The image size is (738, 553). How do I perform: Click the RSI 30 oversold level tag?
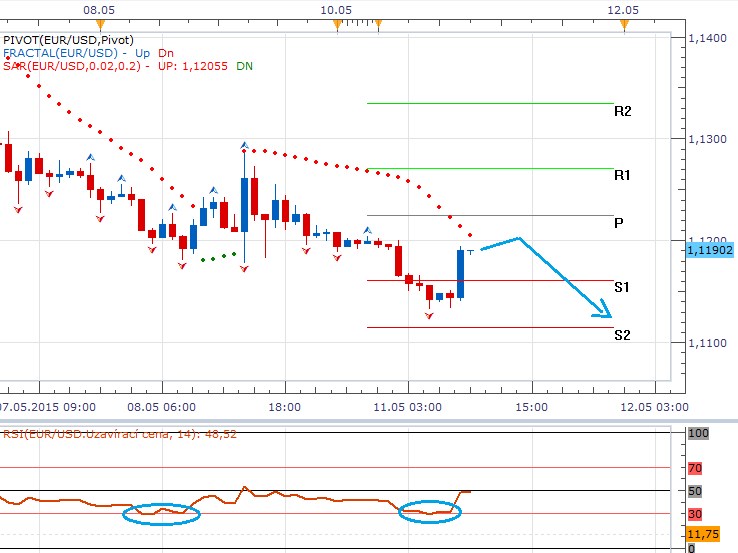tap(696, 514)
